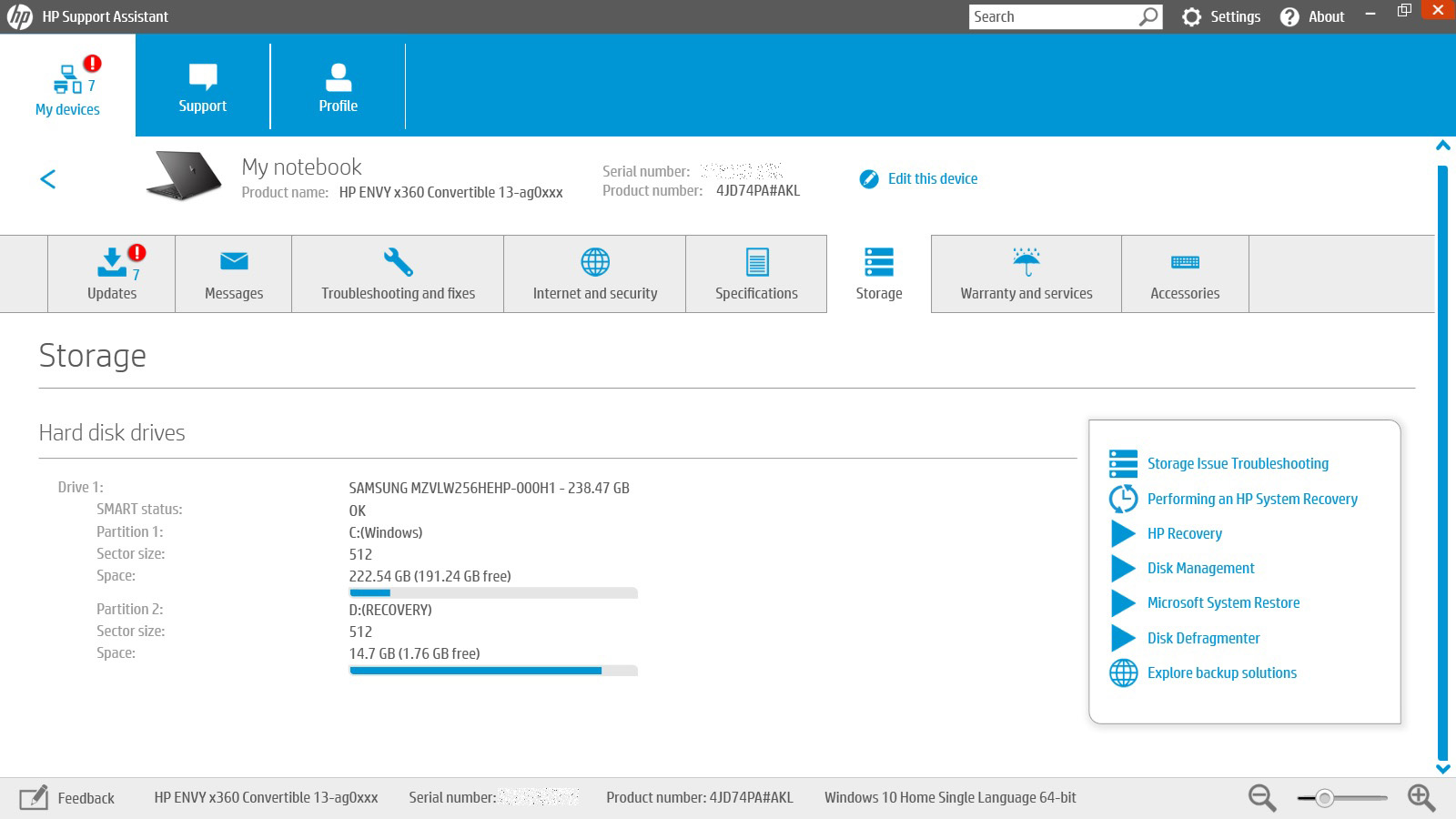Open the Warranty and services tab
Viewport: 1456px width, 819px height.
(1026, 274)
